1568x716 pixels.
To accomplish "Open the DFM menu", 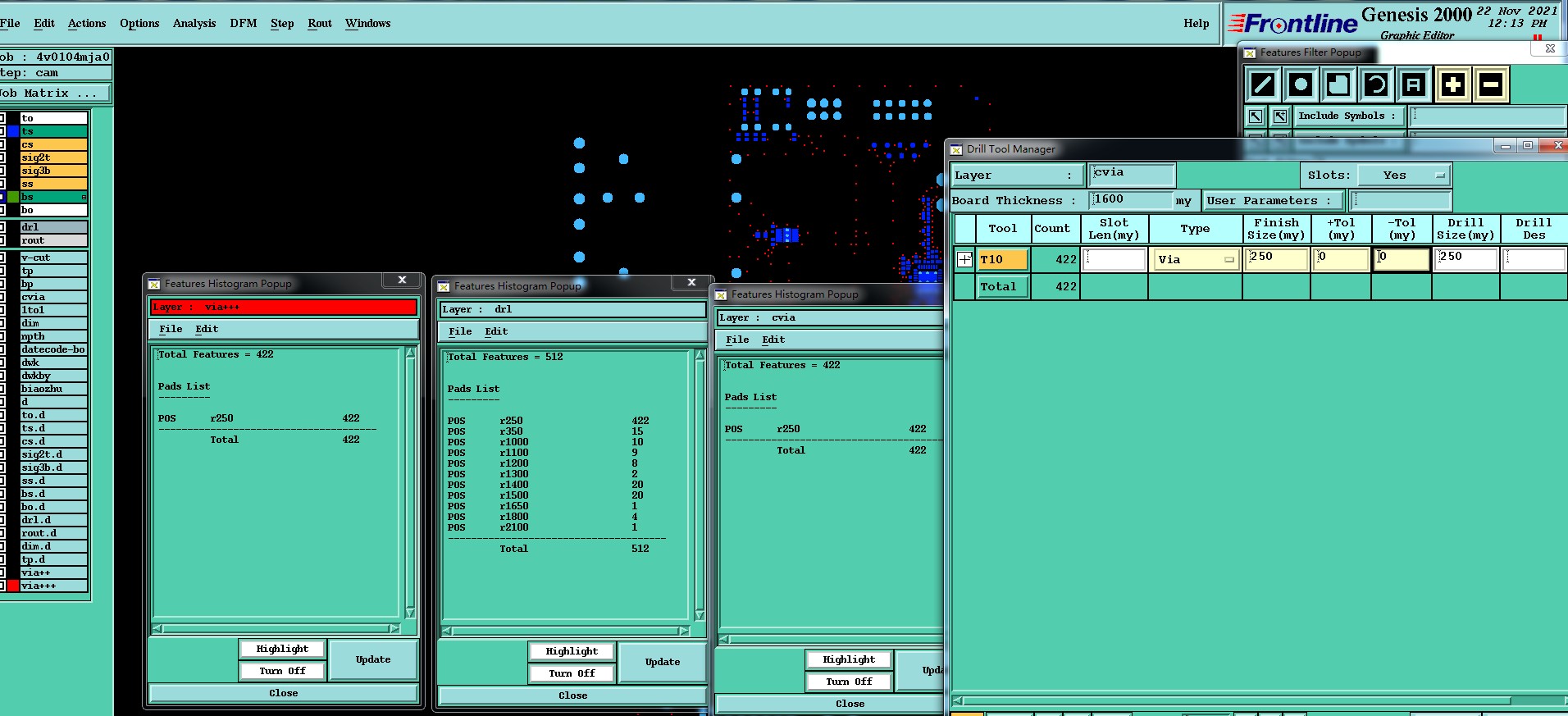I will pos(244,23).
